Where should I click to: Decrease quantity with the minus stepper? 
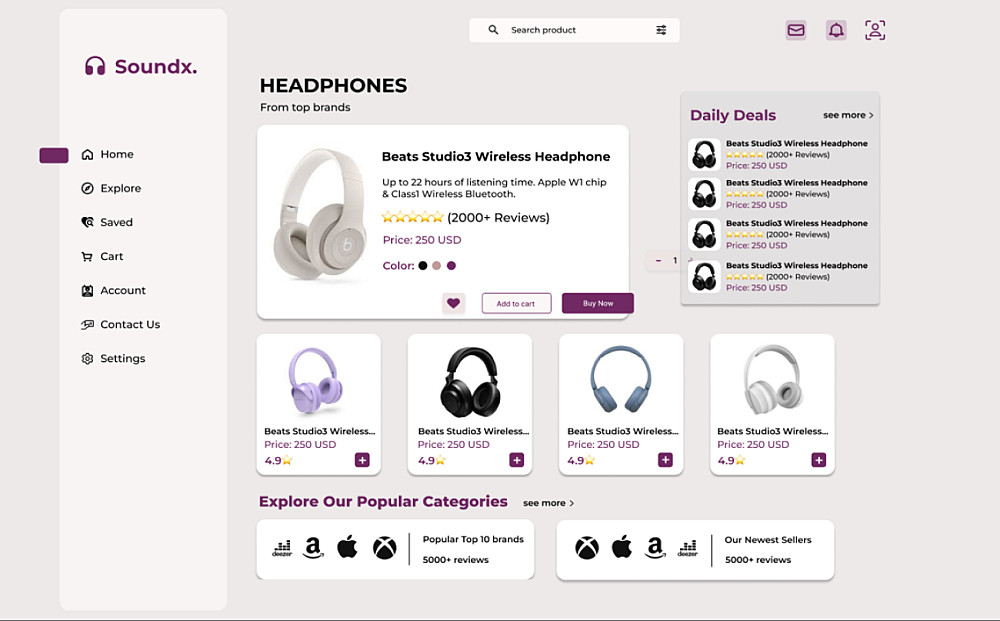tap(658, 260)
